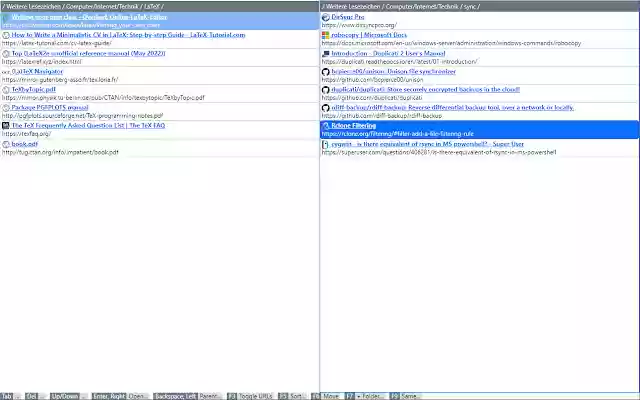Viewport: 640px width, 400px height.
Task: Click URL text tug.ctan.org/info/impatient/book.pdf
Action: coord(60,152)
